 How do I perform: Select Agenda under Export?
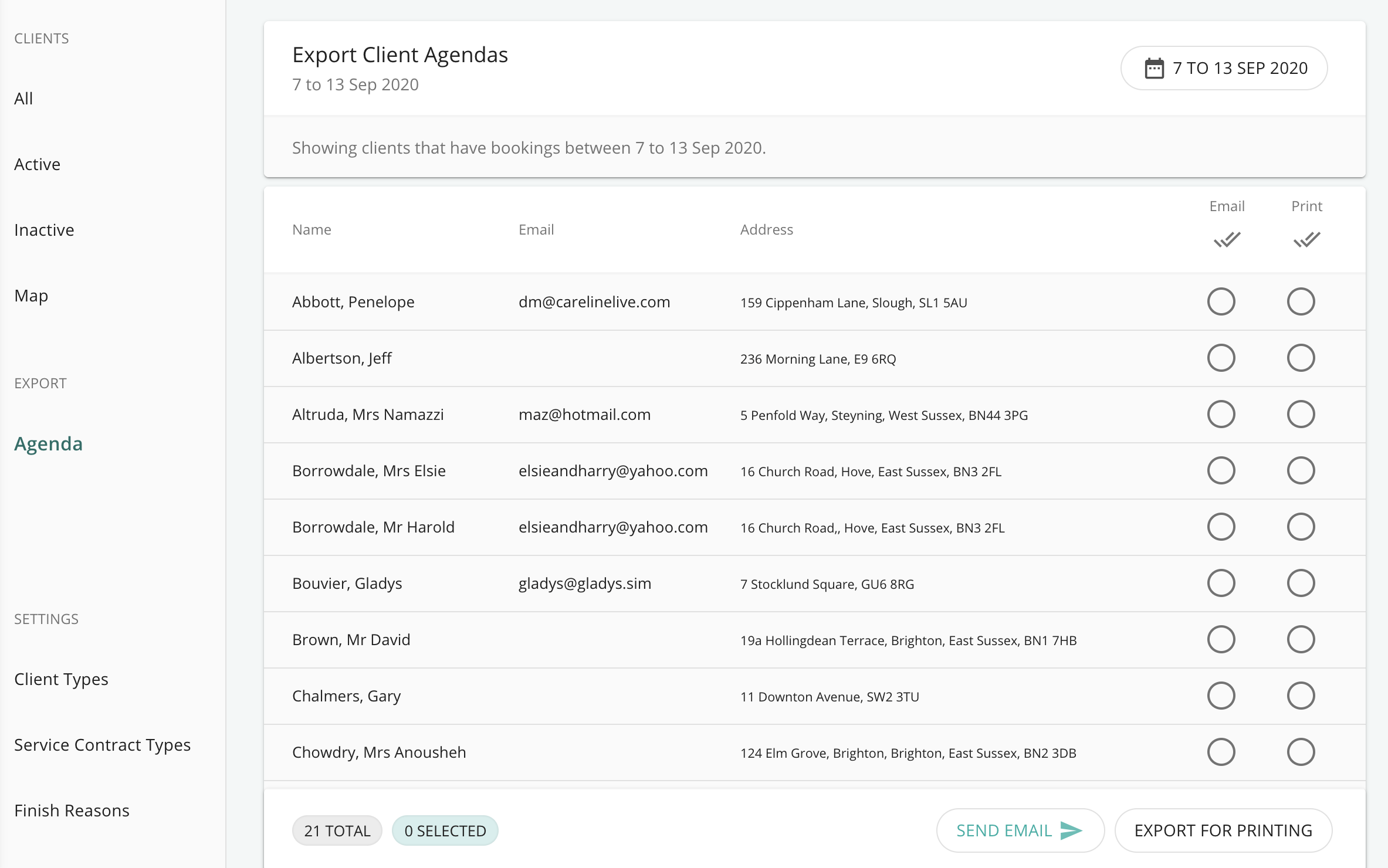pyautogui.click(x=48, y=444)
